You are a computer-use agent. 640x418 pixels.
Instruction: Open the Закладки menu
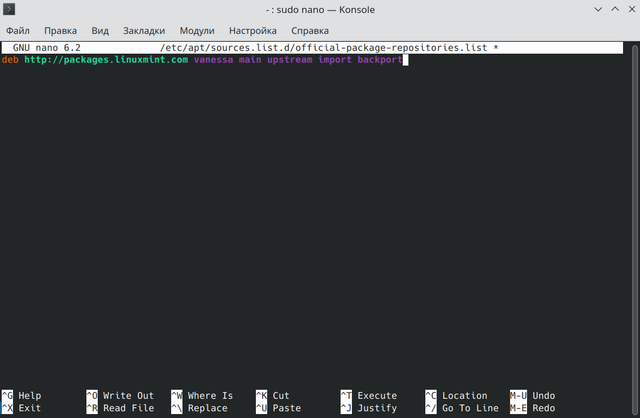[x=144, y=31]
